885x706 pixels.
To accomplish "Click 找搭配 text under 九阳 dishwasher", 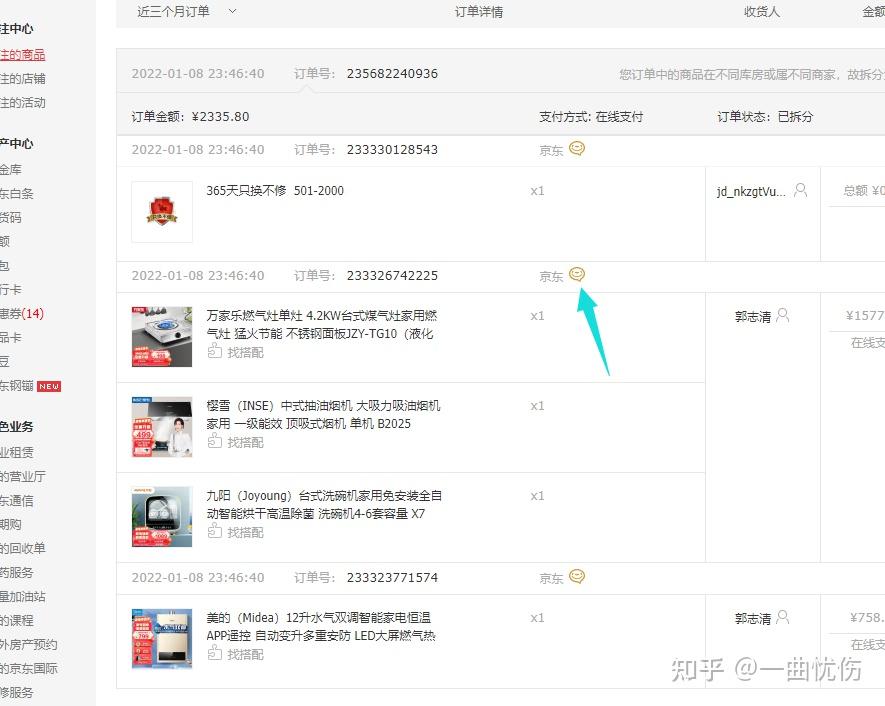I will (246, 532).
